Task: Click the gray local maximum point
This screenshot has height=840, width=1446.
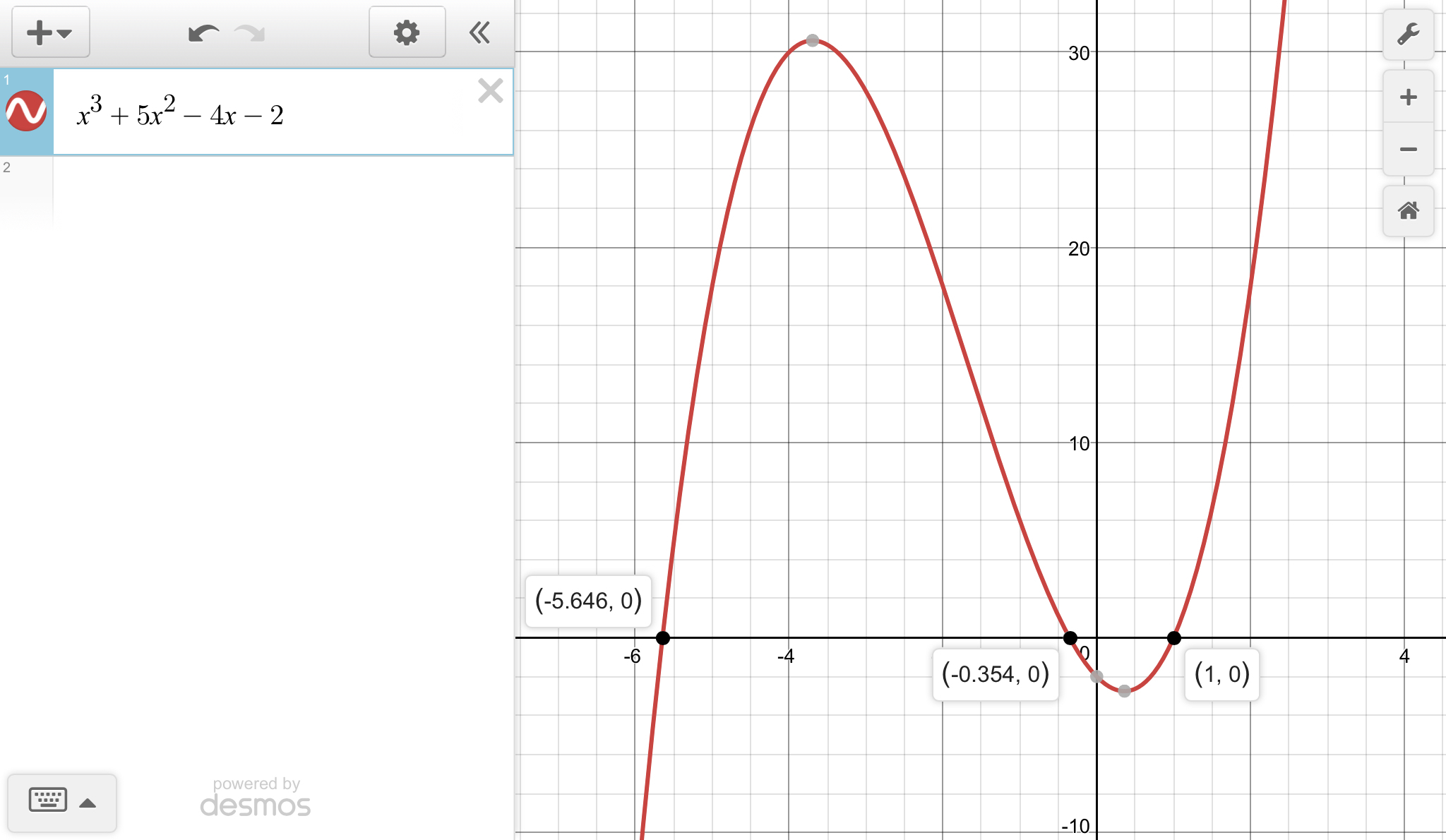Action: pos(813,41)
